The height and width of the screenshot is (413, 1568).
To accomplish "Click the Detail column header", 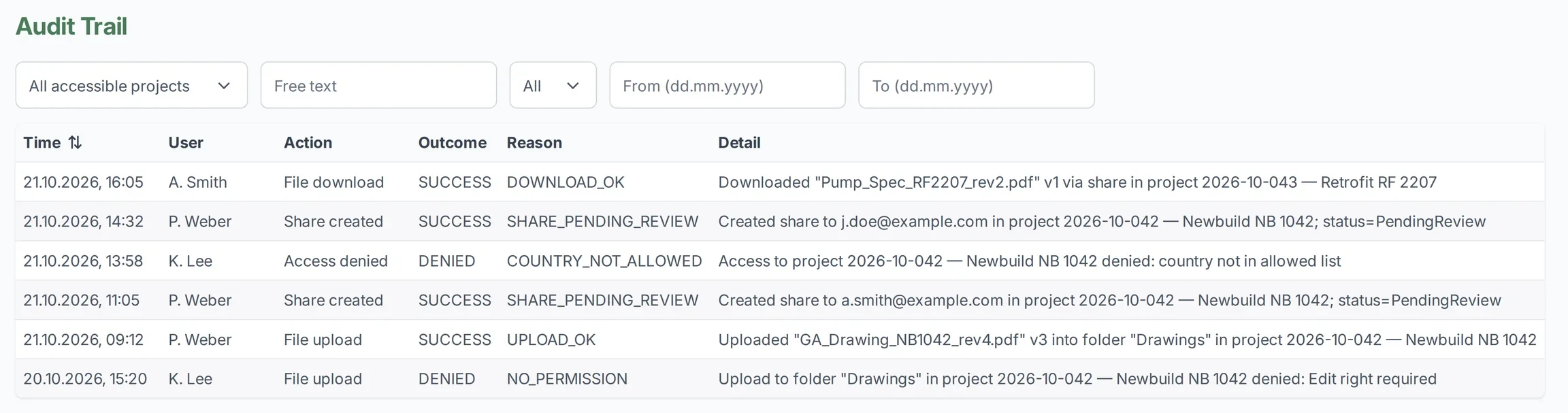I will click(x=739, y=142).
